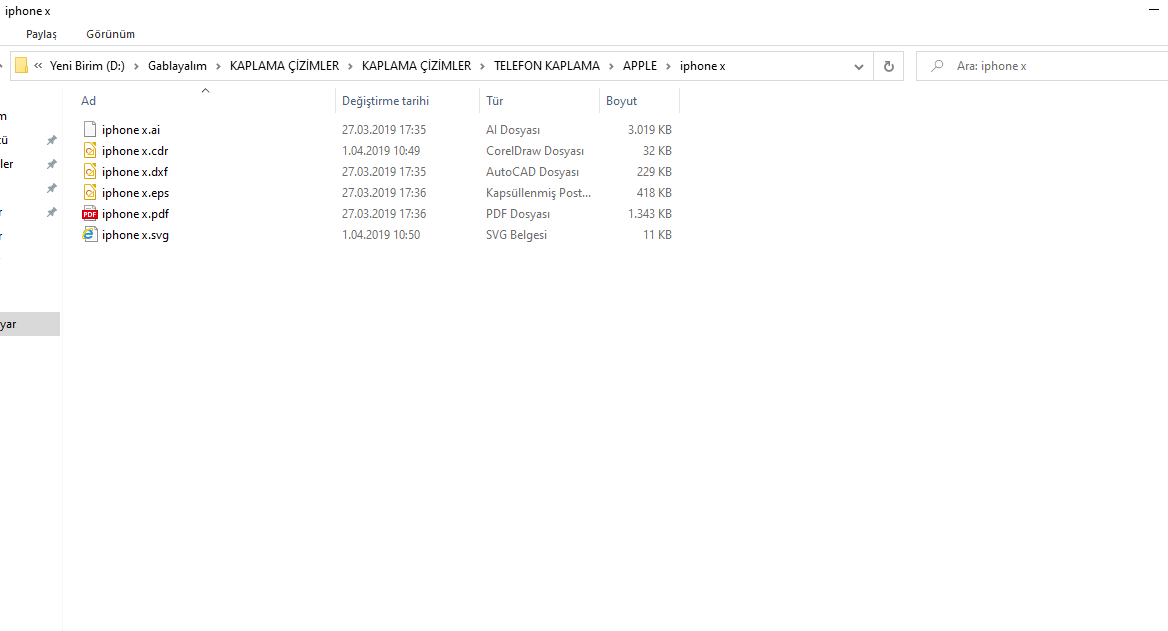Go to APPLE folder in breadcrumb
This screenshot has height=631, width=1168.
click(640, 66)
